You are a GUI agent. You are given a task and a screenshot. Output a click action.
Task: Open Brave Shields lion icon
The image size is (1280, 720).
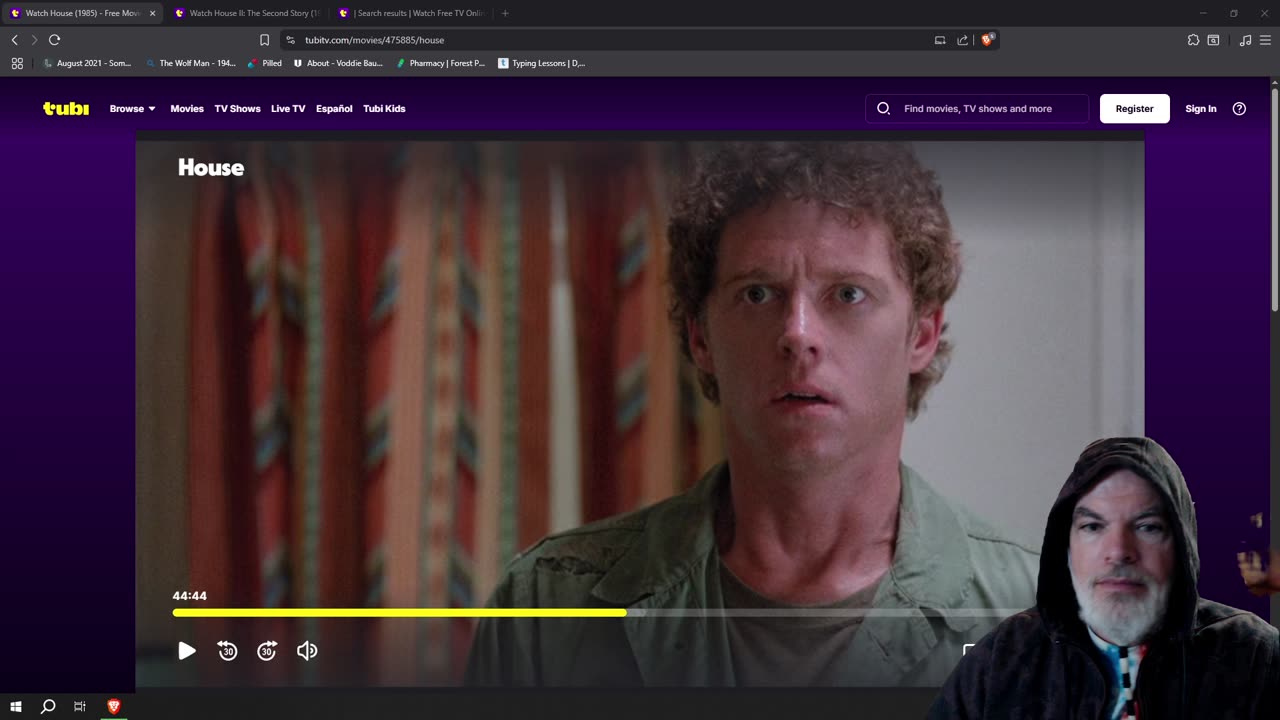click(987, 40)
